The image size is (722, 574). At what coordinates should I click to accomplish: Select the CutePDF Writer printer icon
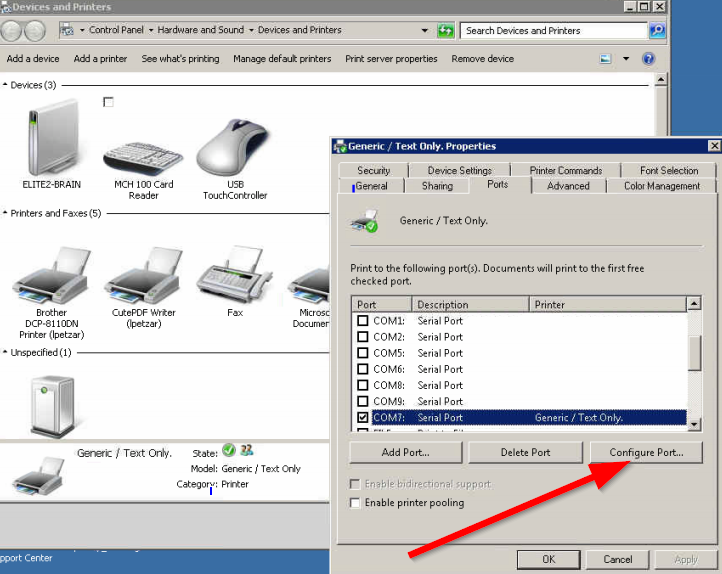[x=144, y=275]
